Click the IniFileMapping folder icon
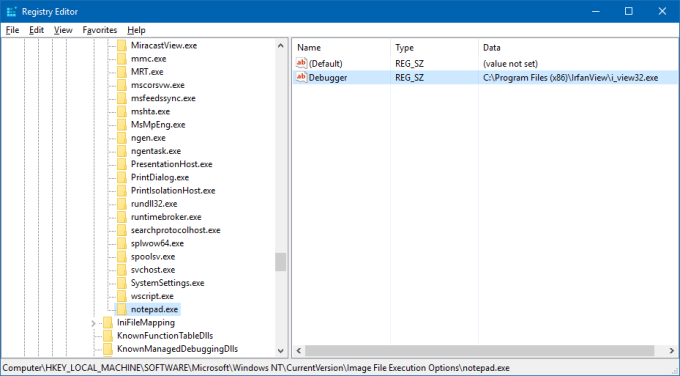 tap(108, 323)
